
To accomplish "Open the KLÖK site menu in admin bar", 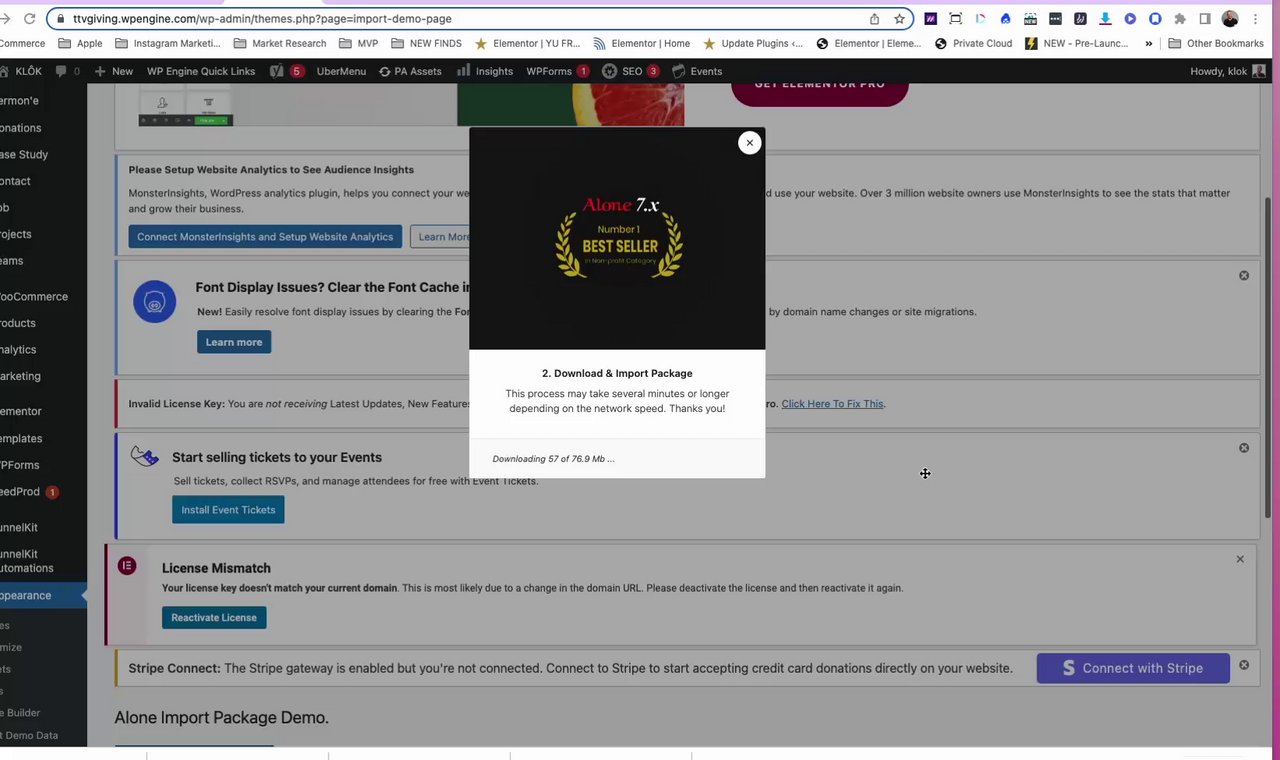I will pos(20,71).
